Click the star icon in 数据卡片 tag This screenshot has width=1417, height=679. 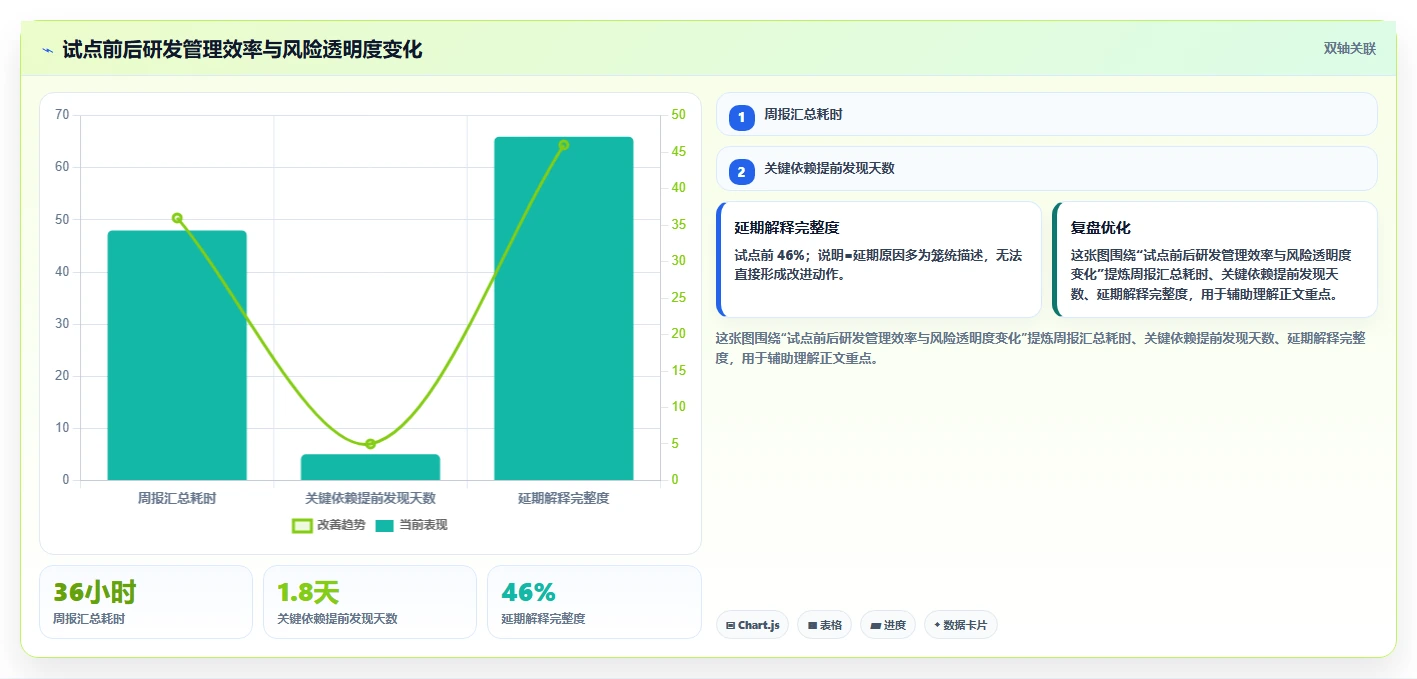click(x=938, y=625)
